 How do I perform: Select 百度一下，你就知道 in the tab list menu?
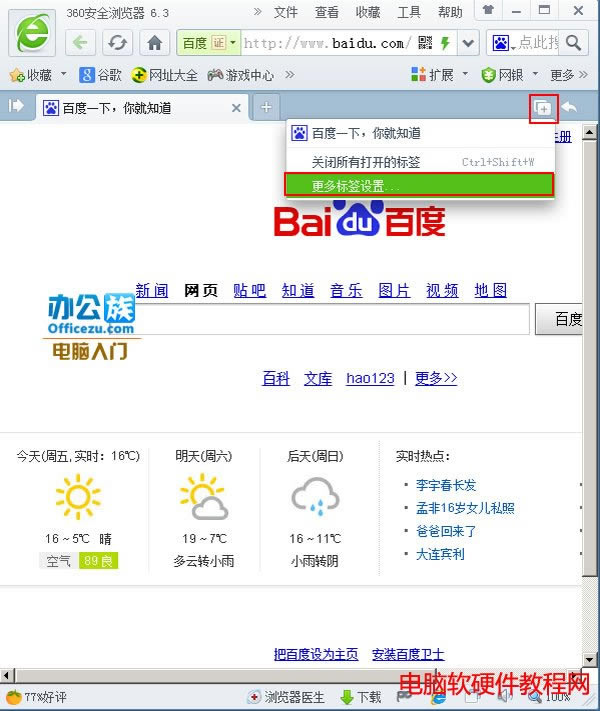tap(420, 133)
